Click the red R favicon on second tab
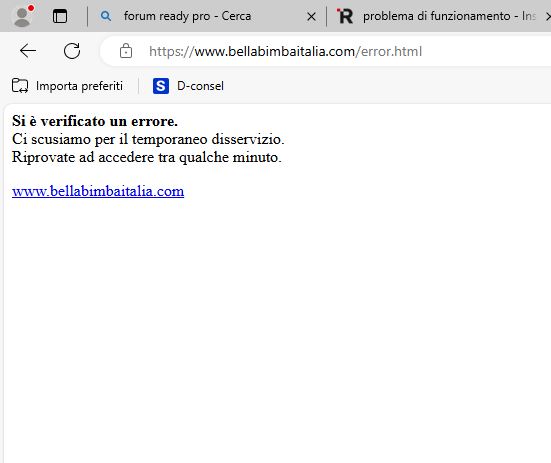Screen dimensions: 551x463 [x=344, y=16]
